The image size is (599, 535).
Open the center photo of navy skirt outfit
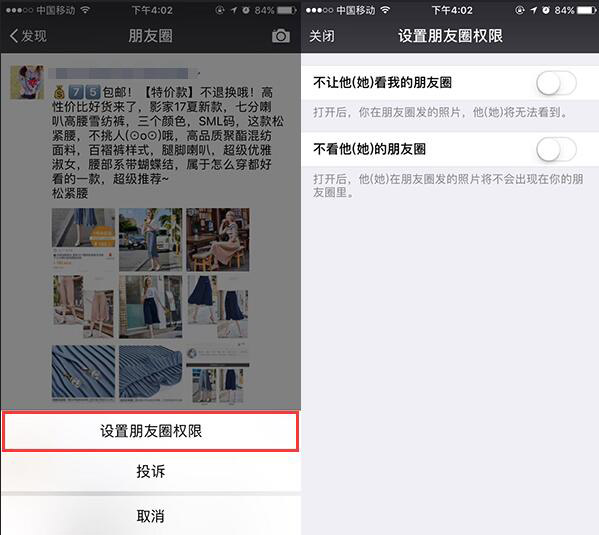[x=151, y=307]
